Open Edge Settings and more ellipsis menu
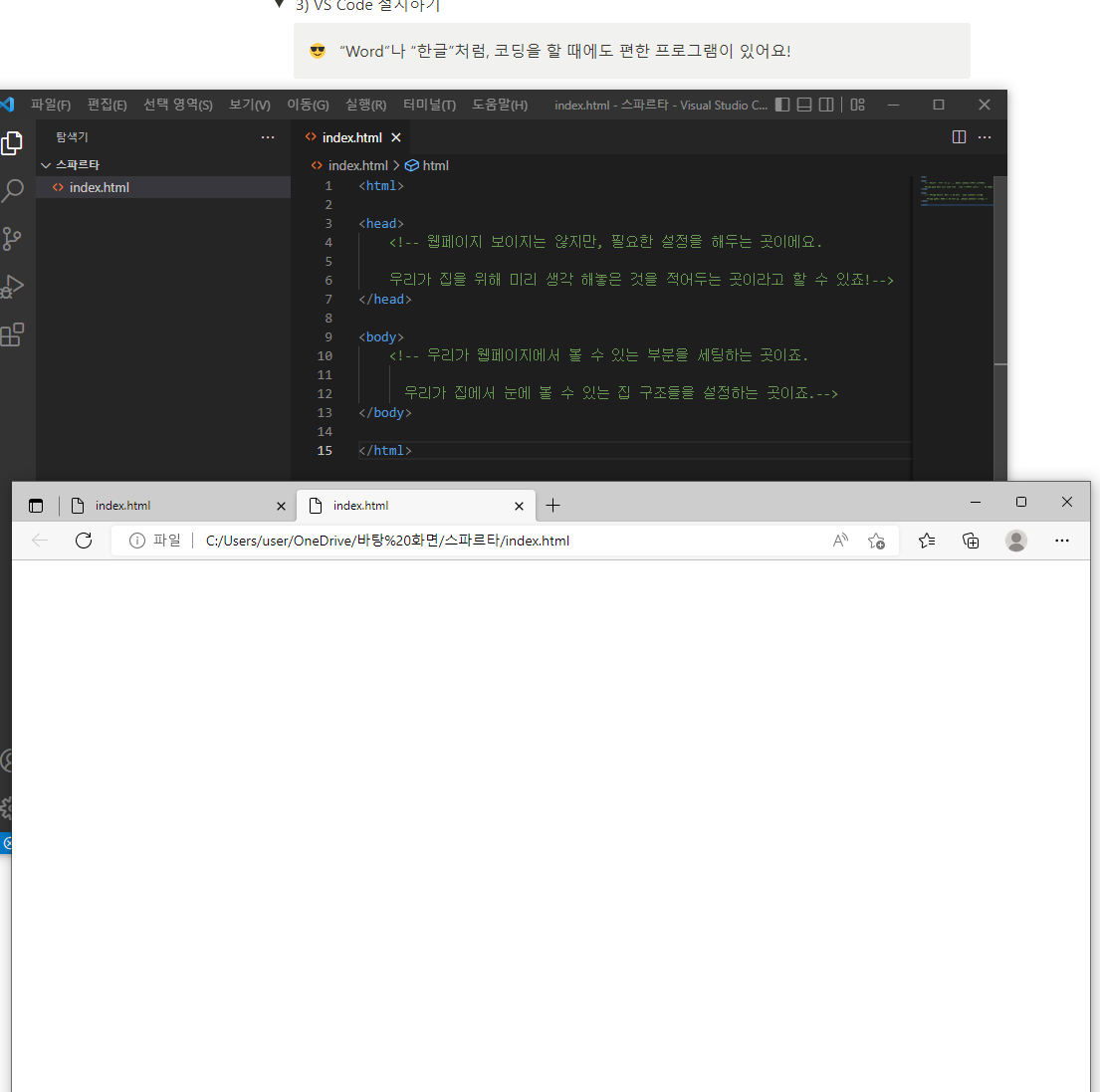 (1061, 541)
